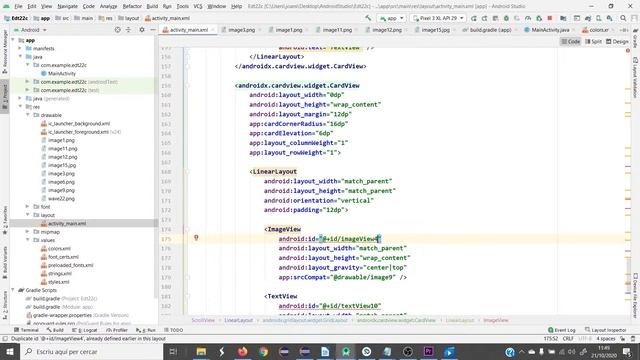Open the VCS menu
640x360 pixels.
point(198,6)
